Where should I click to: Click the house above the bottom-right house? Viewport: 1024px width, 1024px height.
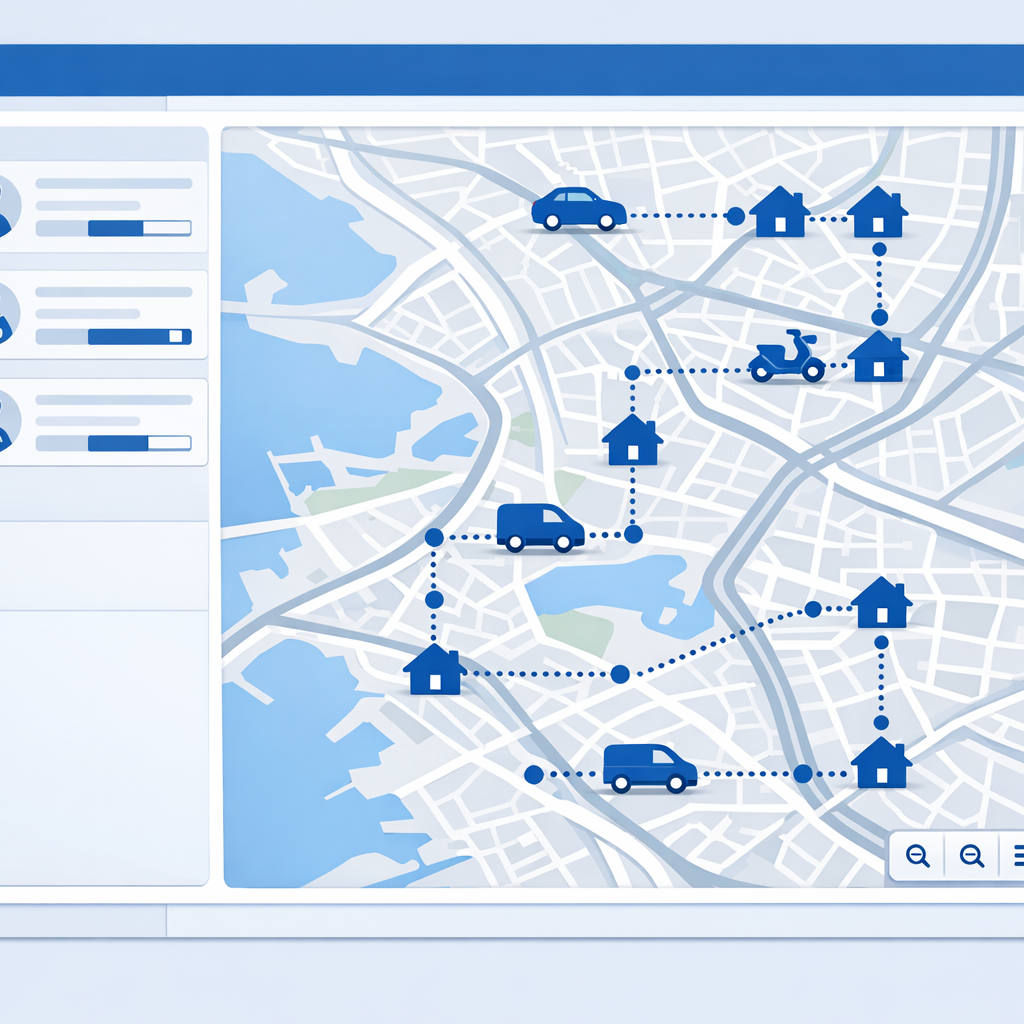tap(881, 603)
